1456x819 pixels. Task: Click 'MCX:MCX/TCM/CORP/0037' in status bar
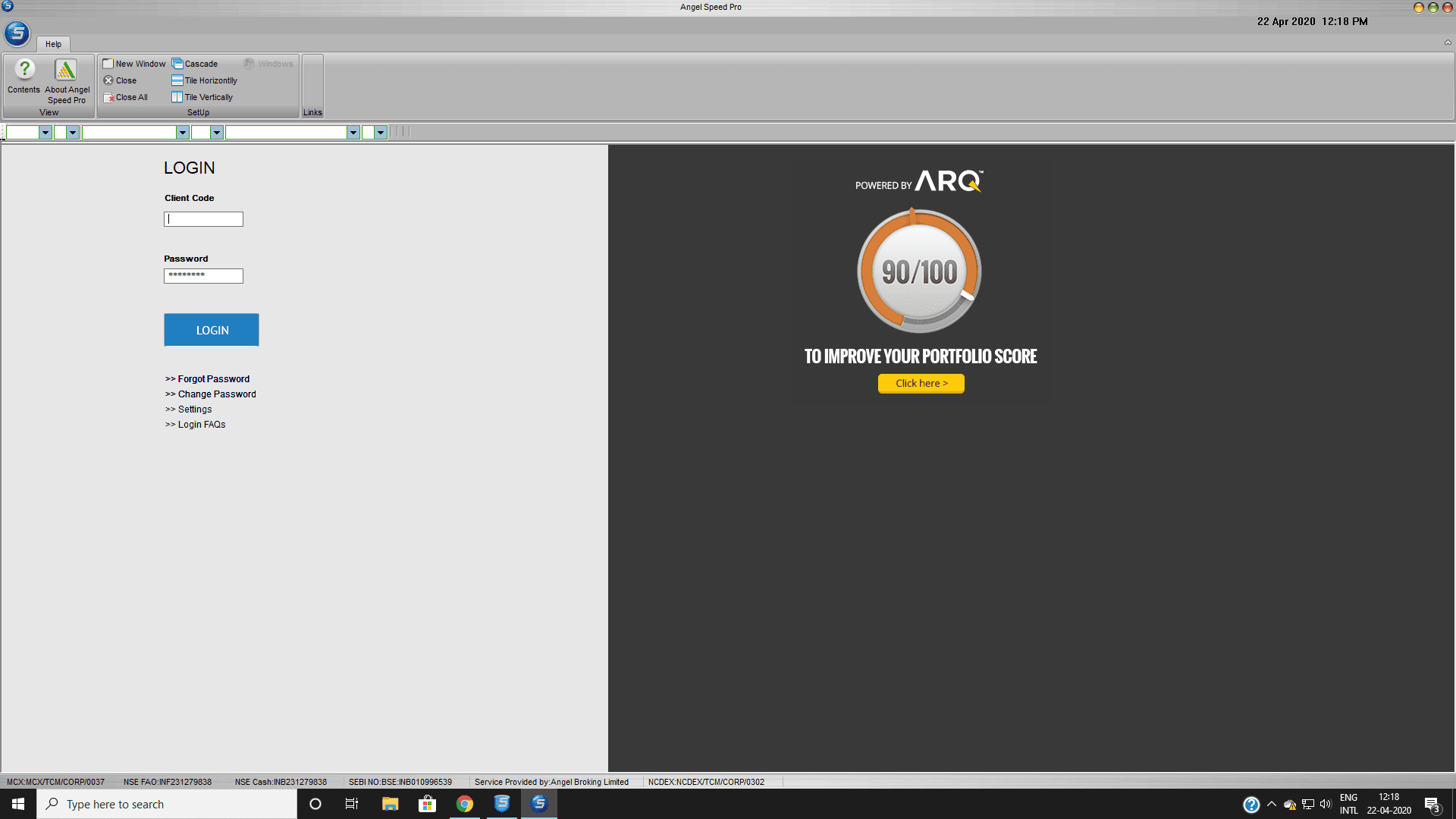pyautogui.click(x=55, y=782)
